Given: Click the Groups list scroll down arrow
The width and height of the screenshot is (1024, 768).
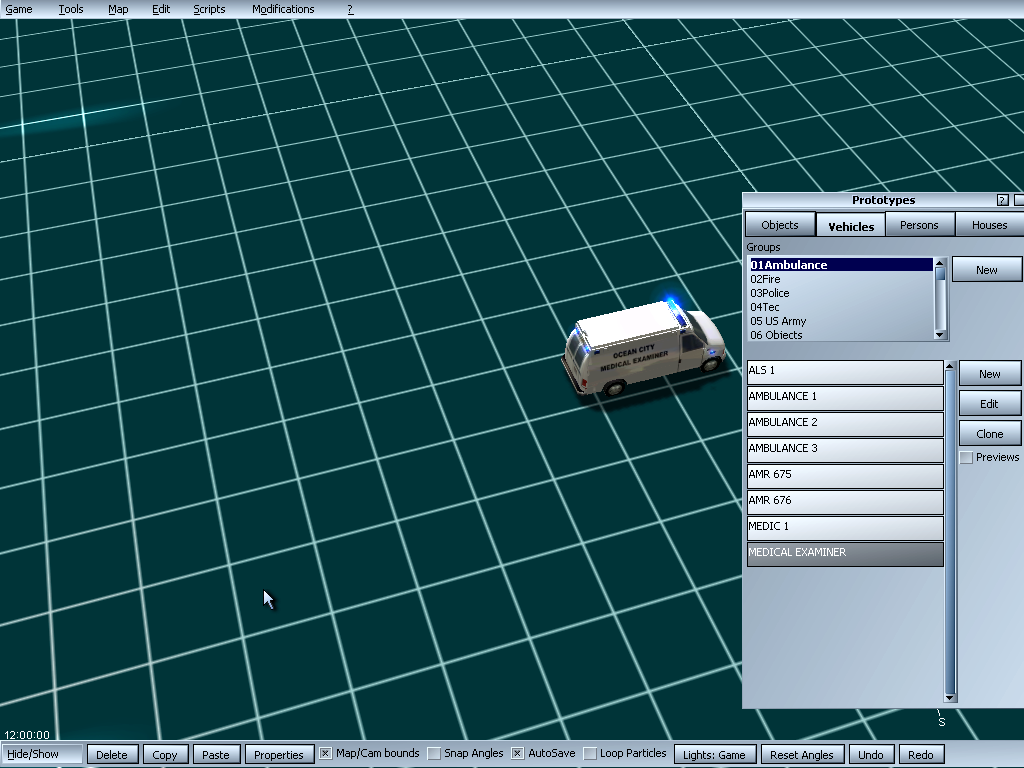Looking at the screenshot, I should [x=940, y=335].
